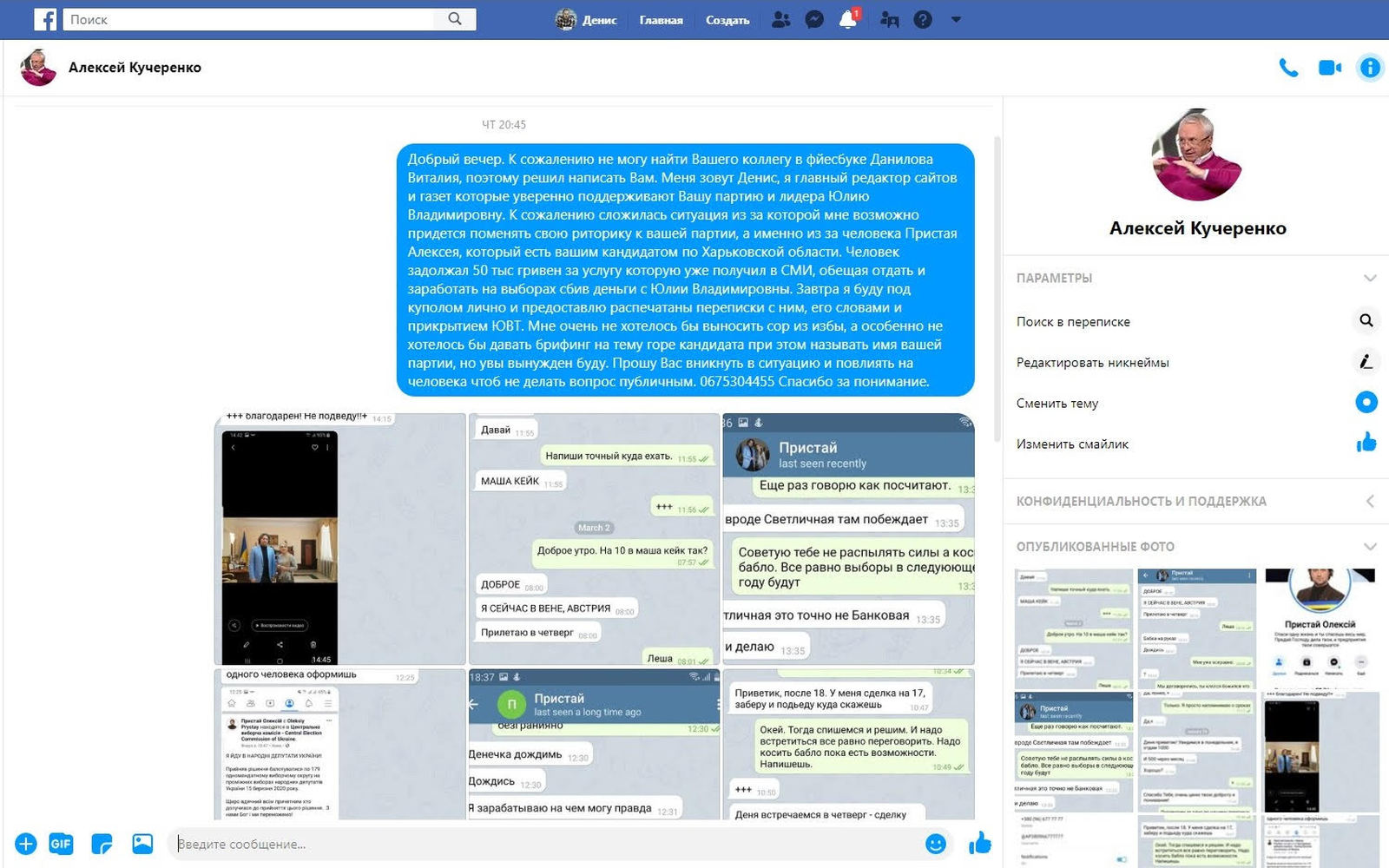This screenshot has width=1389, height=868.
Task: Start a voice call
Action: point(1289,68)
